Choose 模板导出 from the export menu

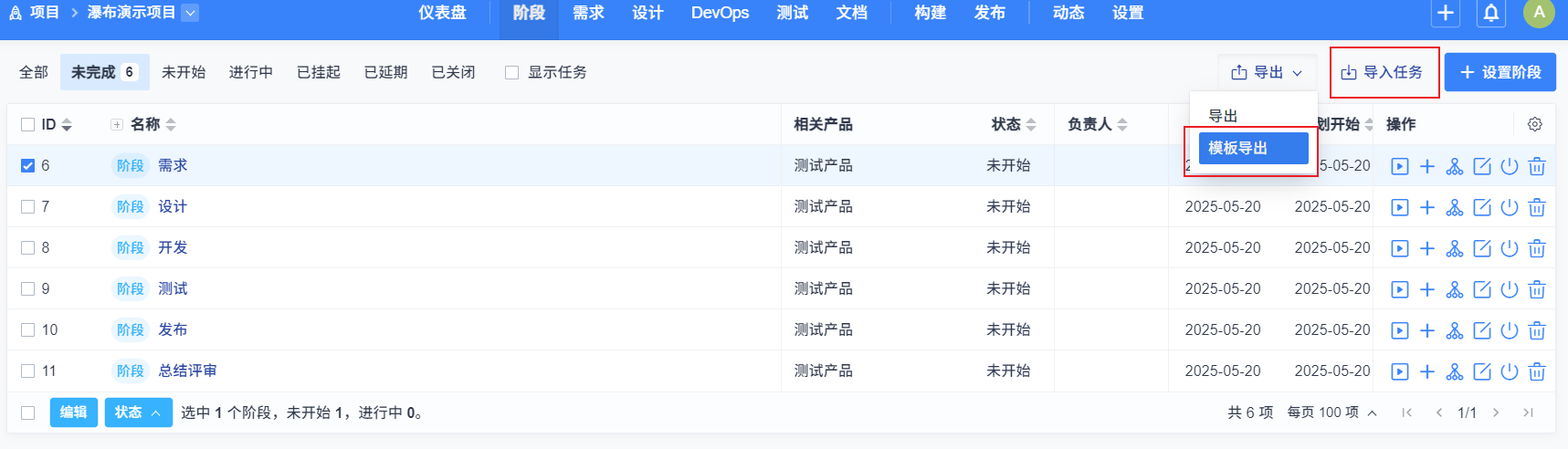(x=1253, y=148)
